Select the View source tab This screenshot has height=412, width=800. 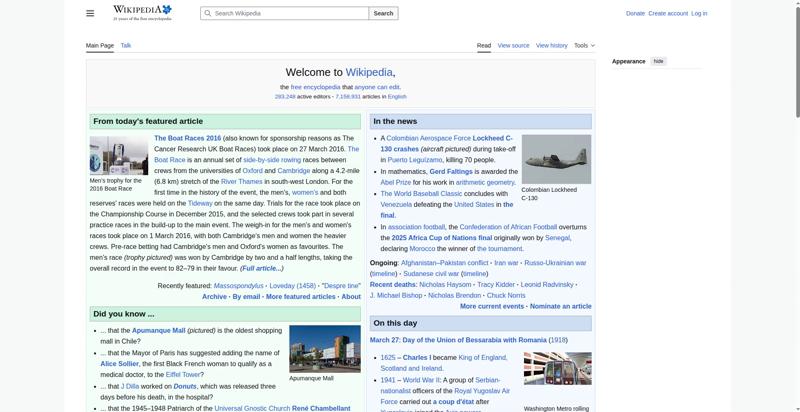(513, 45)
